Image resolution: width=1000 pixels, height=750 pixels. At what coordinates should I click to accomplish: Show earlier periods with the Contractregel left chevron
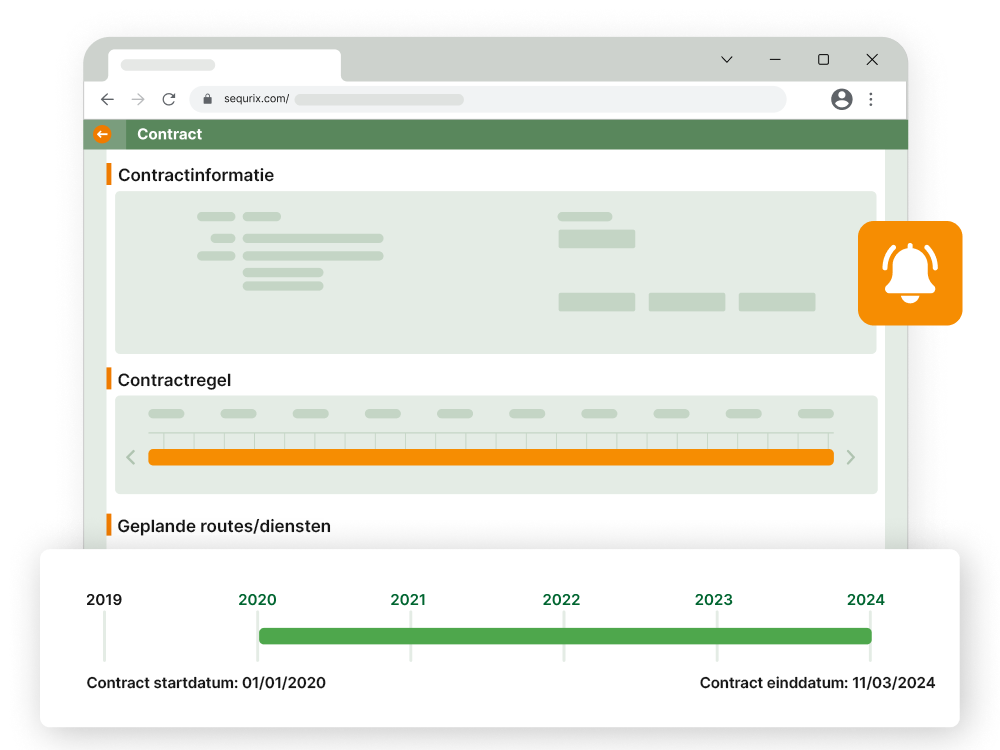click(131, 457)
